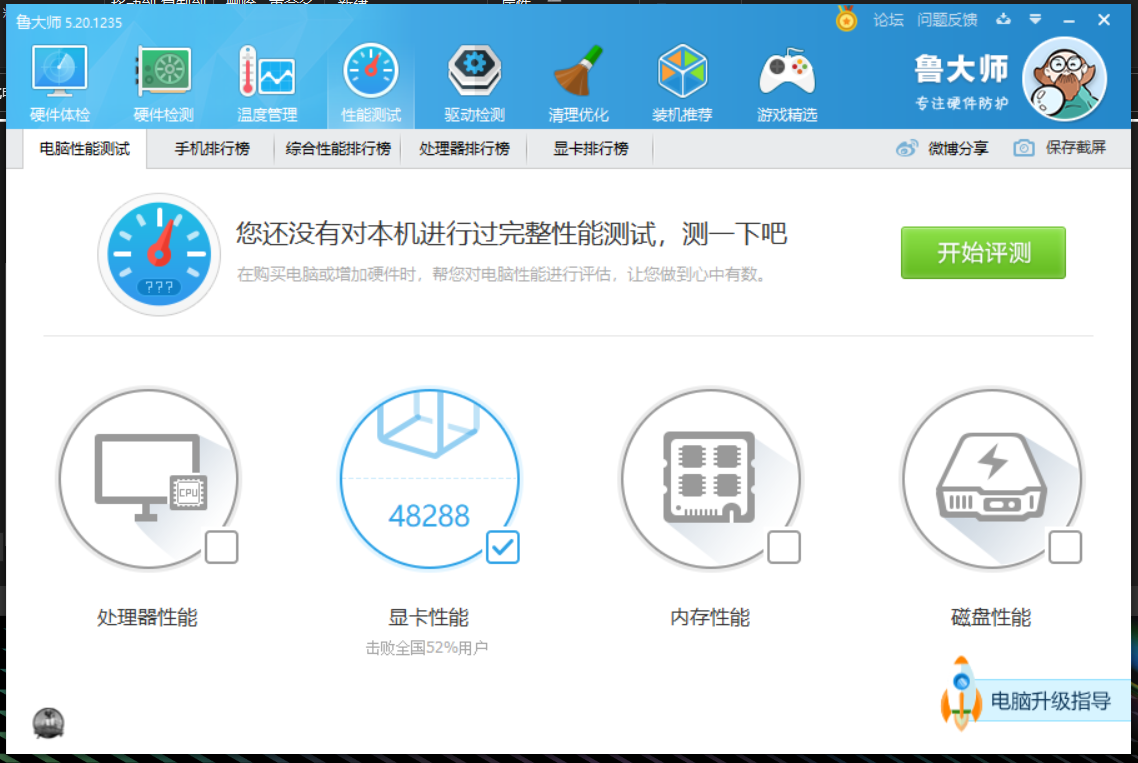
Task: Click the 内存性能 label
Action: (710, 618)
